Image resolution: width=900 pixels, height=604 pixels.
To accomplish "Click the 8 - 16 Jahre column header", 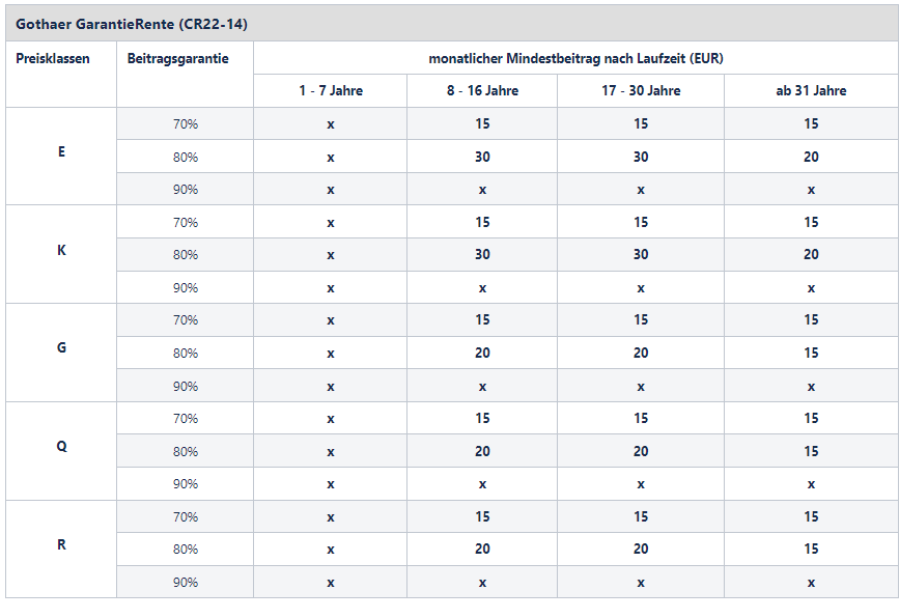I will pyautogui.click(x=482, y=91).
